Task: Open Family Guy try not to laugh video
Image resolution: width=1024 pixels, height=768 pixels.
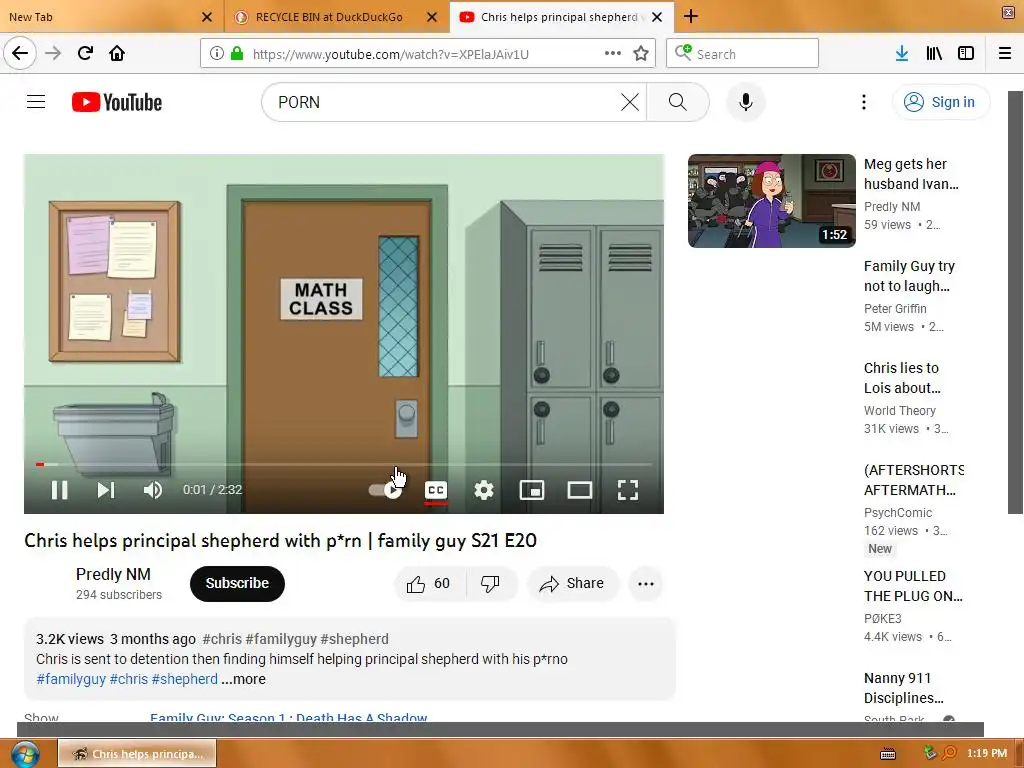Action: (909, 276)
